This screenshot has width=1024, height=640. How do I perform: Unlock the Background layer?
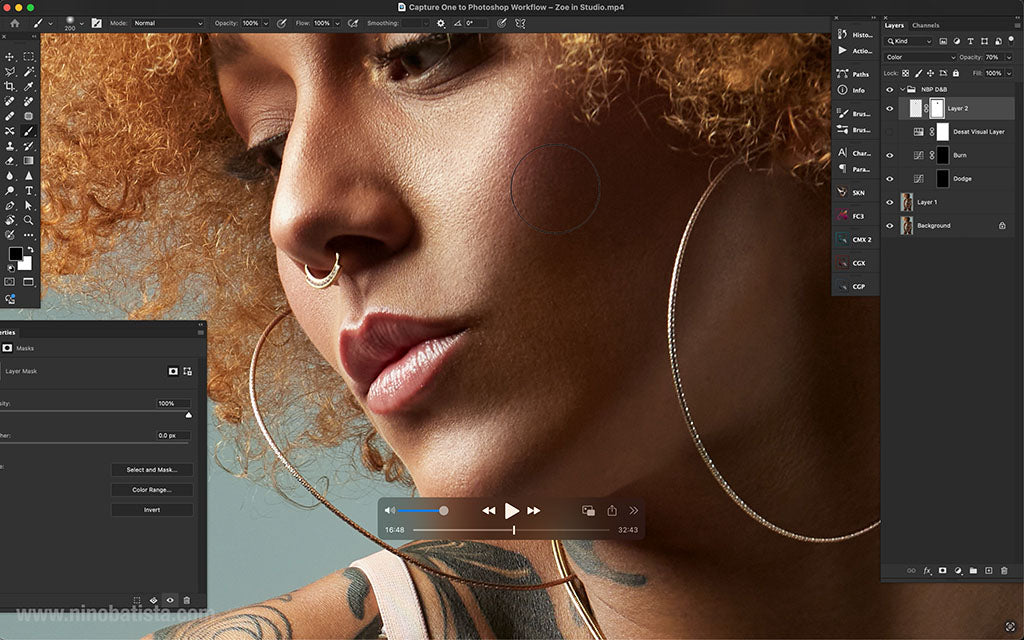[x=1002, y=226]
